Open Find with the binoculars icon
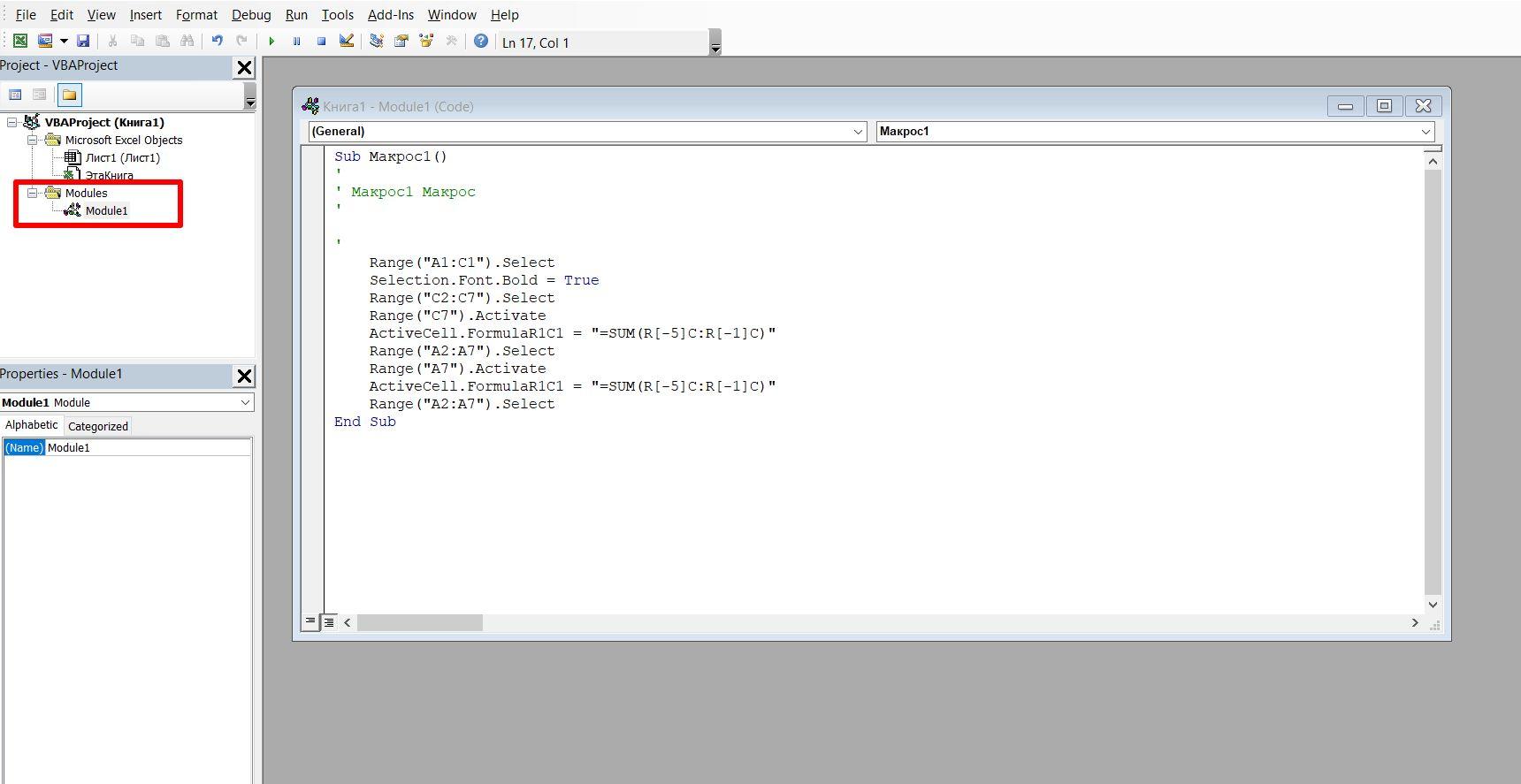 click(187, 41)
